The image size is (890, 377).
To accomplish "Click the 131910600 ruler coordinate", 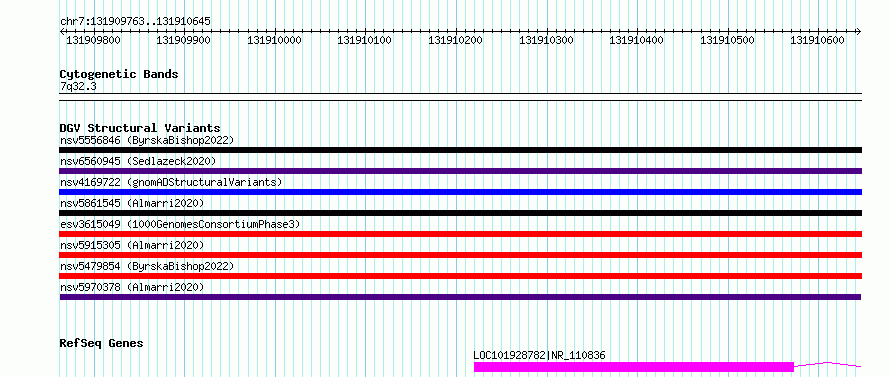I will 817,40.
